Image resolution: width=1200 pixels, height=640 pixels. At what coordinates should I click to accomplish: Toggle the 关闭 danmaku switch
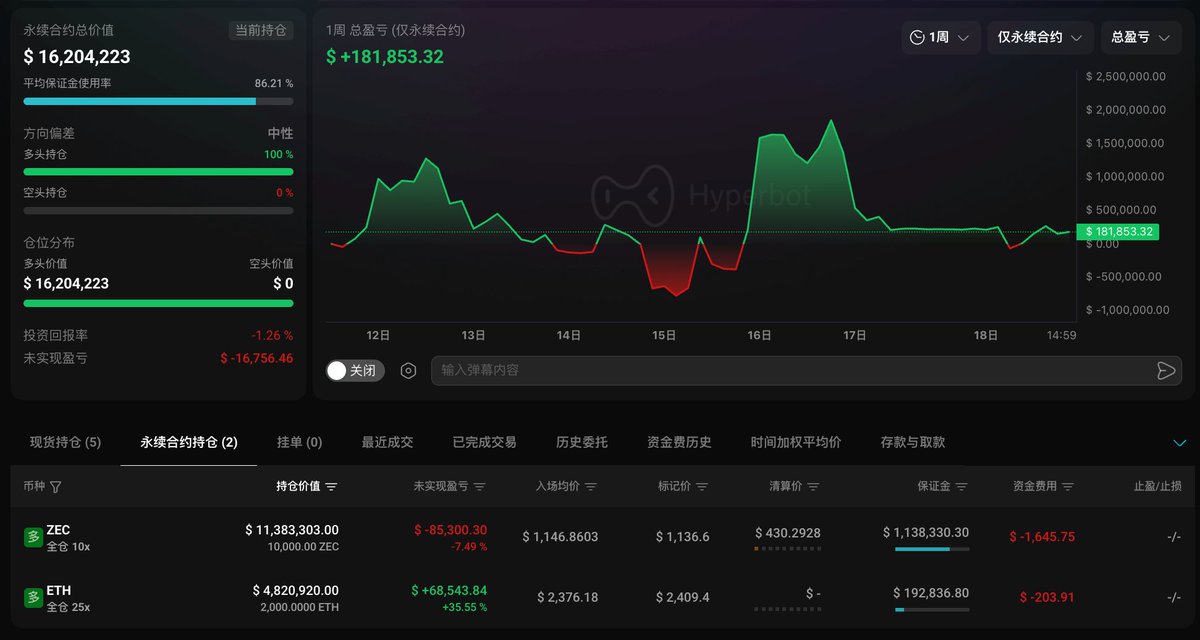(x=355, y=370)
